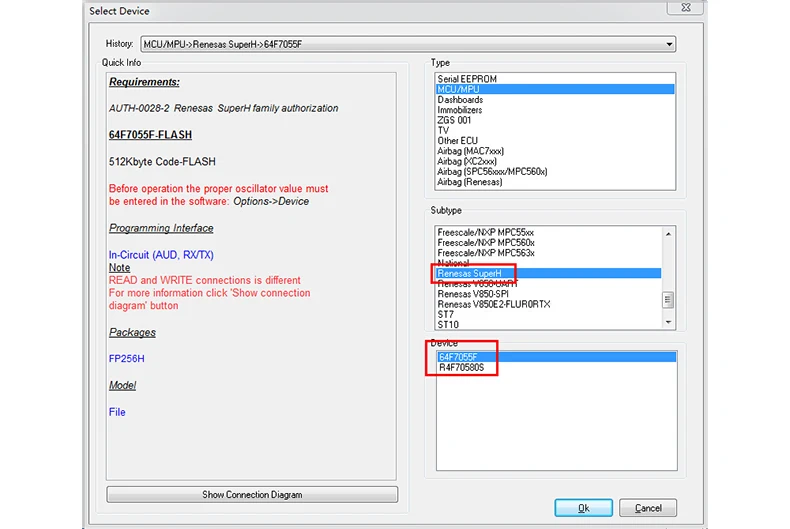The width and height of the screenshot is (790, 529).
Task: Select Freescale/NXP MPC563x subtype
Action: tap(549, 253)
